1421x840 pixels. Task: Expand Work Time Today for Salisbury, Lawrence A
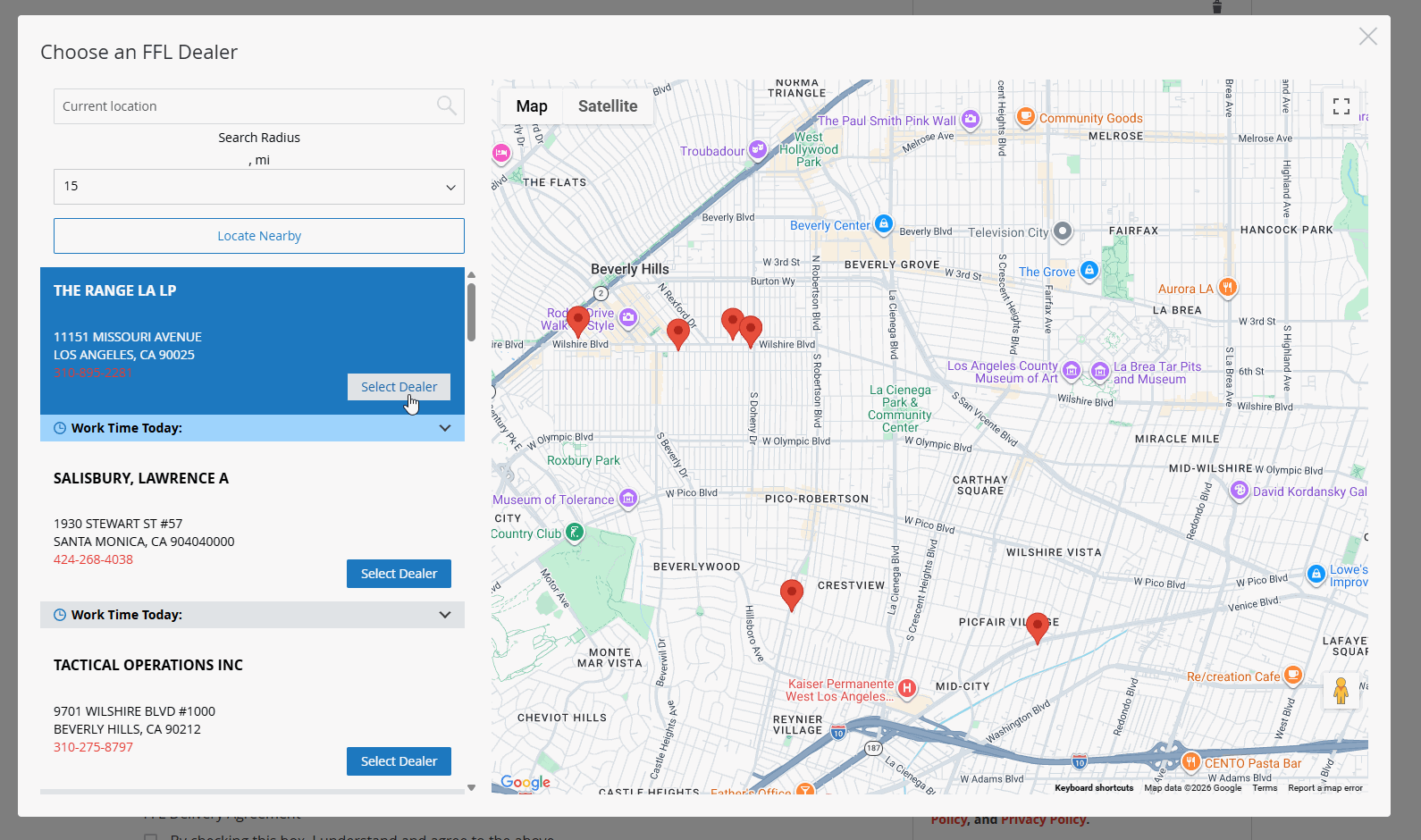pos(444,615)
